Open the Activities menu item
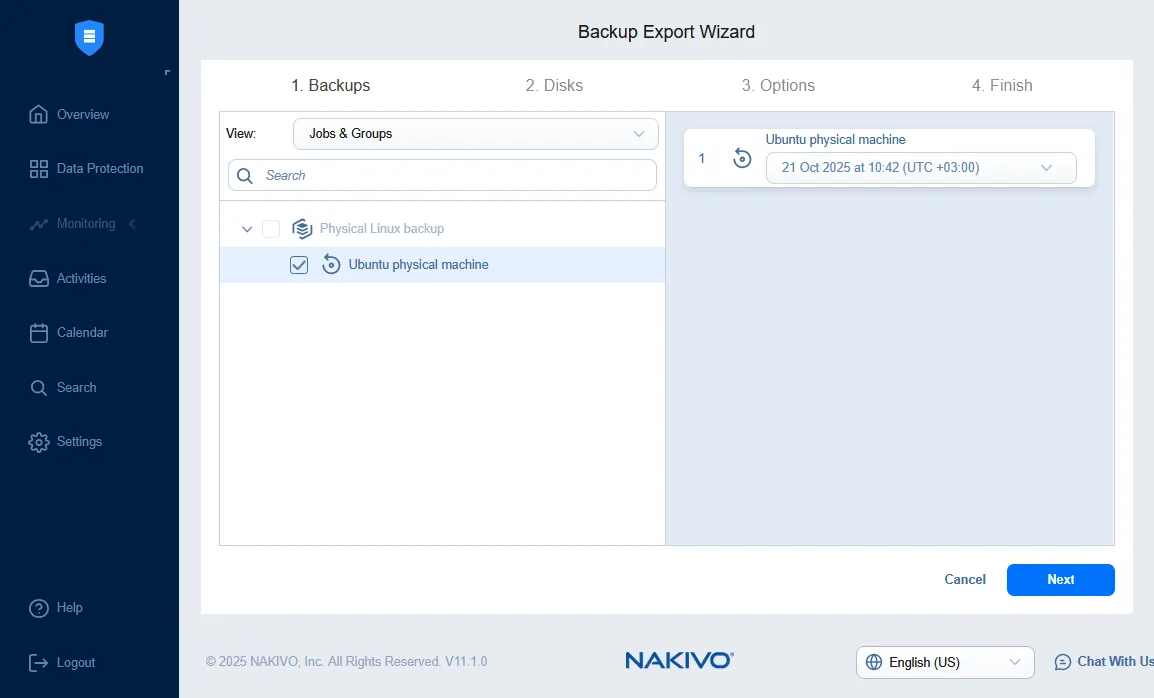The width and height of the screenshot is (1154, 698). (x=82, y=278)
